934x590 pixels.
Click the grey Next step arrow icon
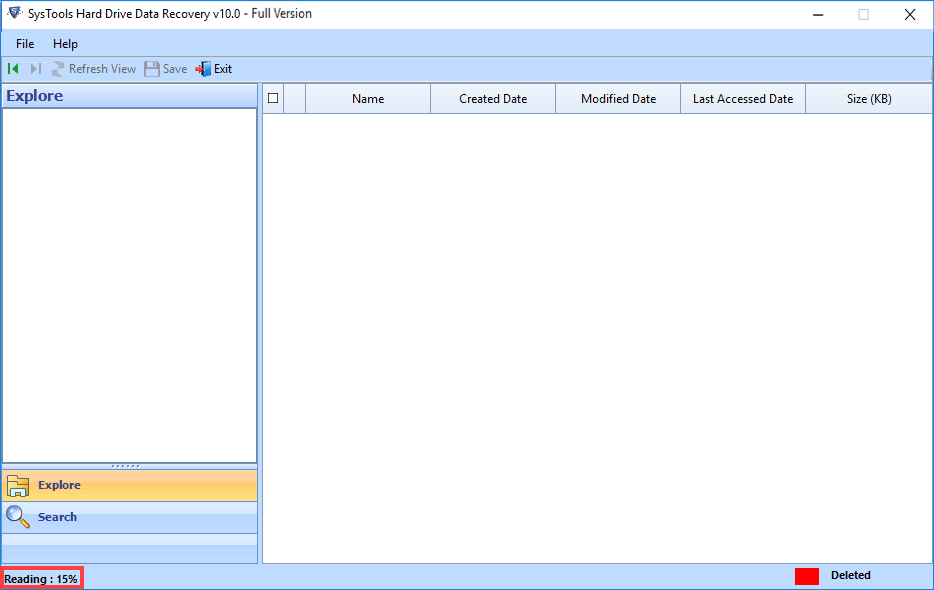pyautogui.click(x=36, y=69)
